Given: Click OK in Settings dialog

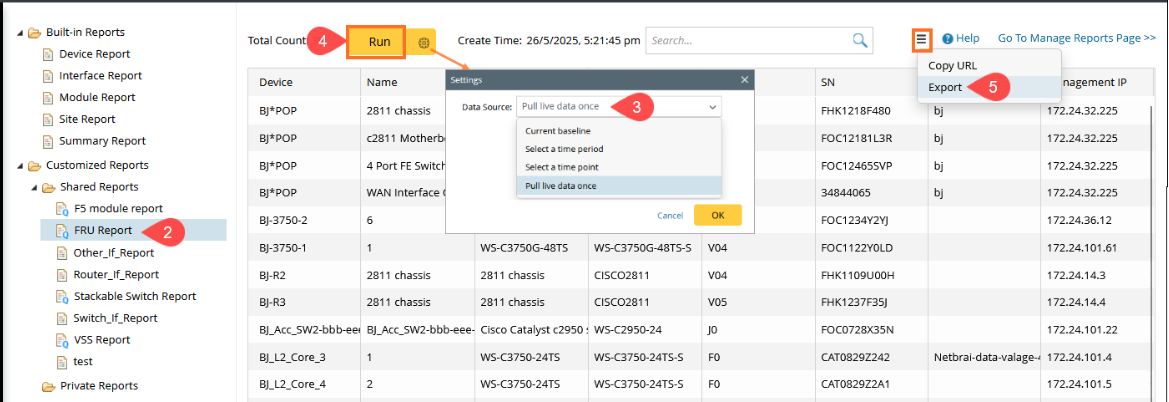Looking at the screenshot, I should tap(717, 215).
